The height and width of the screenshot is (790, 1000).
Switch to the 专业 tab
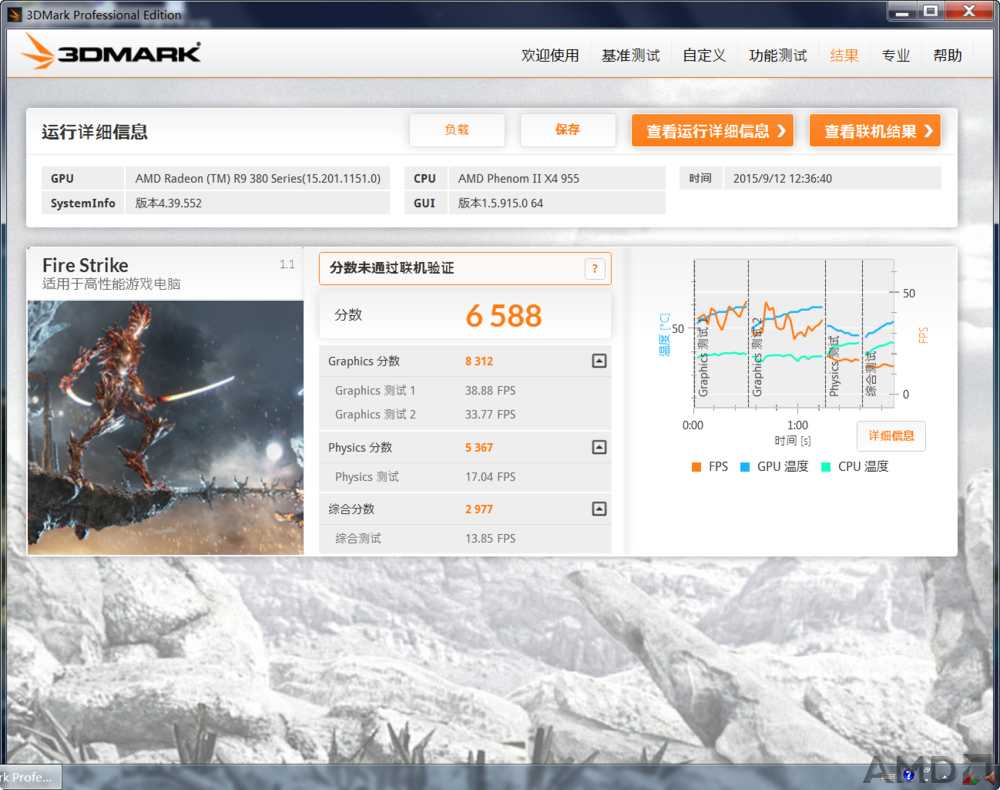895,55
